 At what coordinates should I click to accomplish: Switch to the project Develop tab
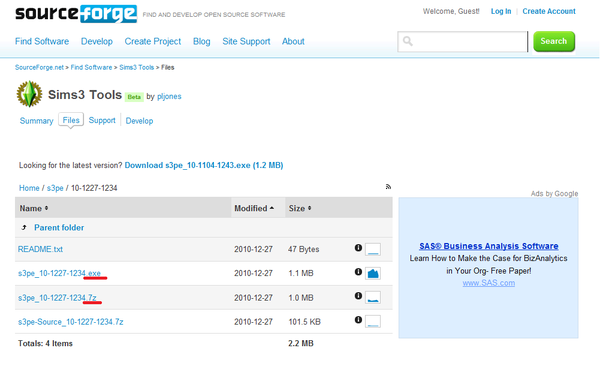[139, 121]
